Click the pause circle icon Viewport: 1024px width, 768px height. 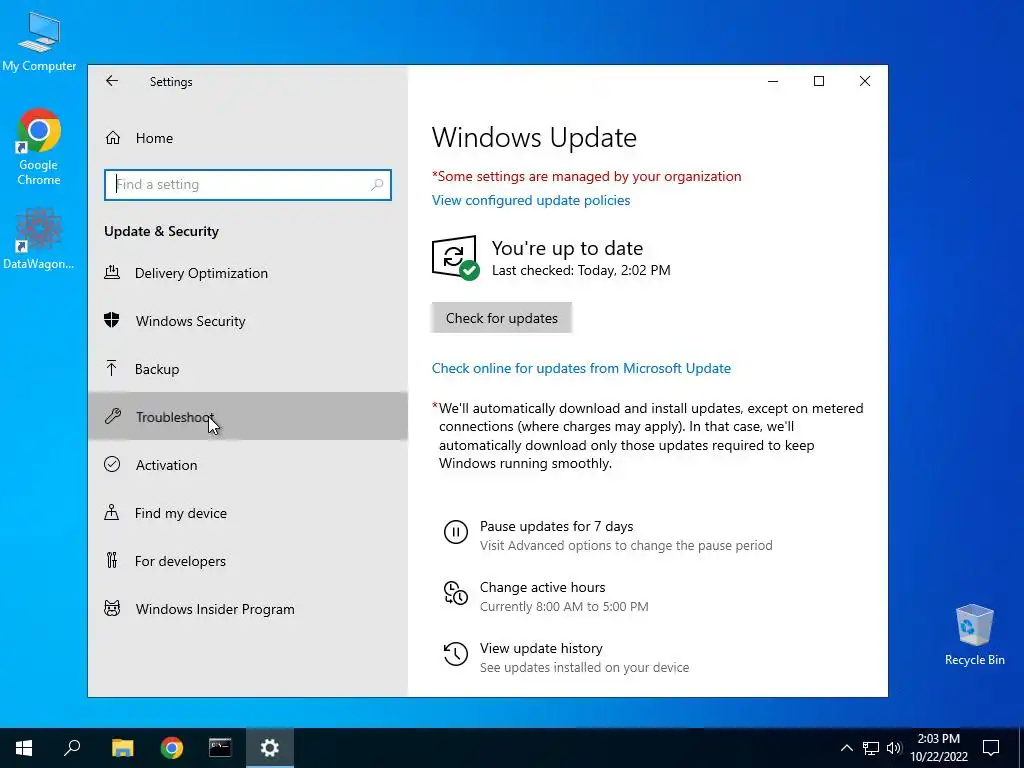coord(456,532)
